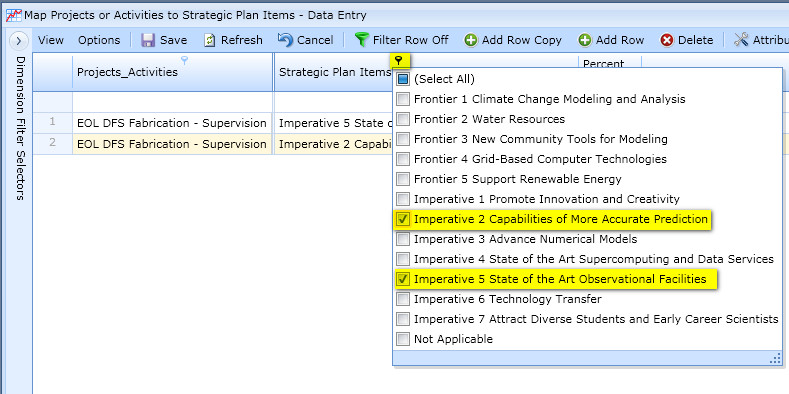Click highlighted filter icon on Strategic Plan Items
This screenshot has width=789, height=394.
(x=399, y=61)
